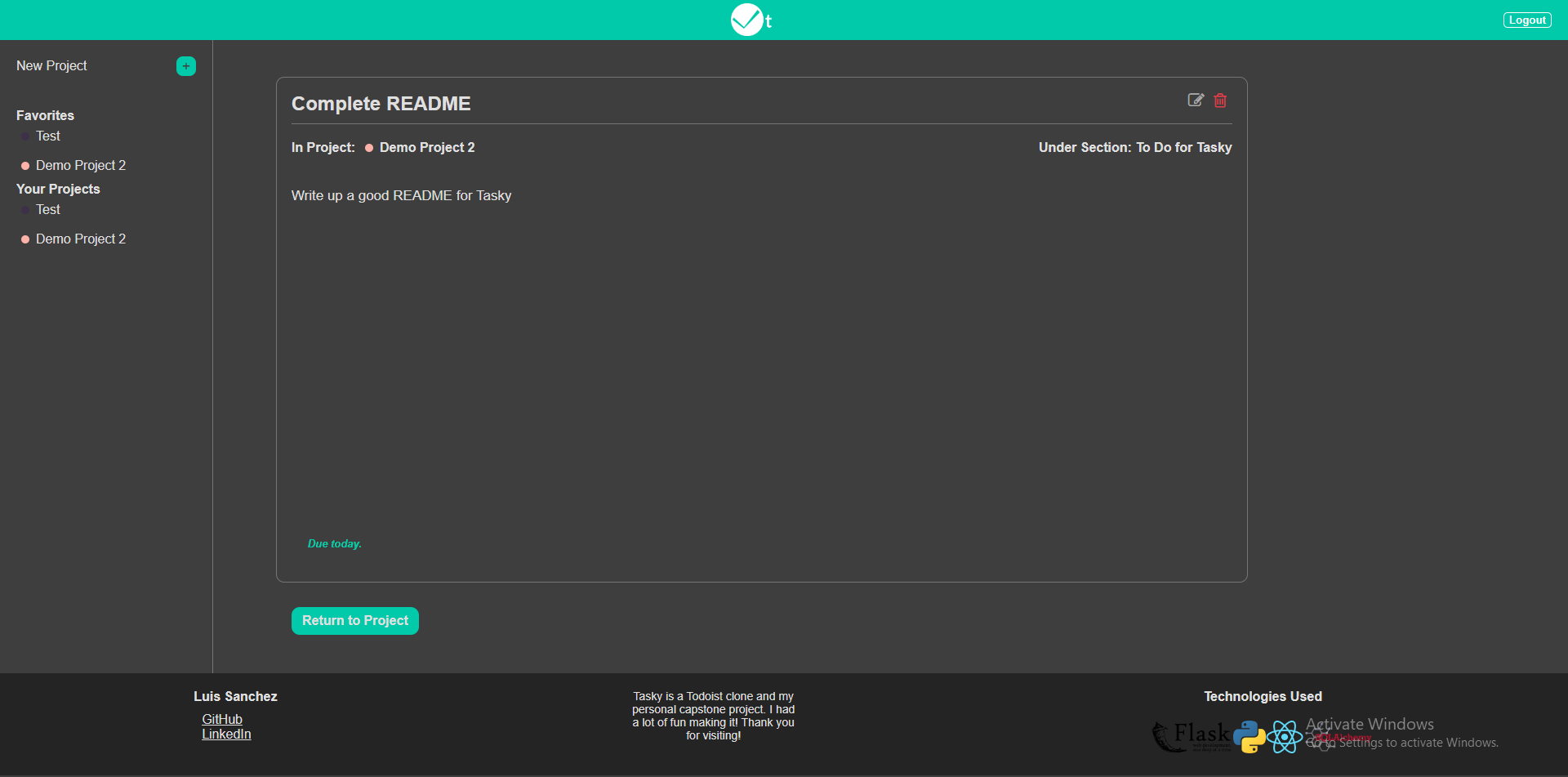Image resolution: width=1568 pixels, height=777 pixels.
Task: Create a new project with the plus icon
Action: click(185, 66)
